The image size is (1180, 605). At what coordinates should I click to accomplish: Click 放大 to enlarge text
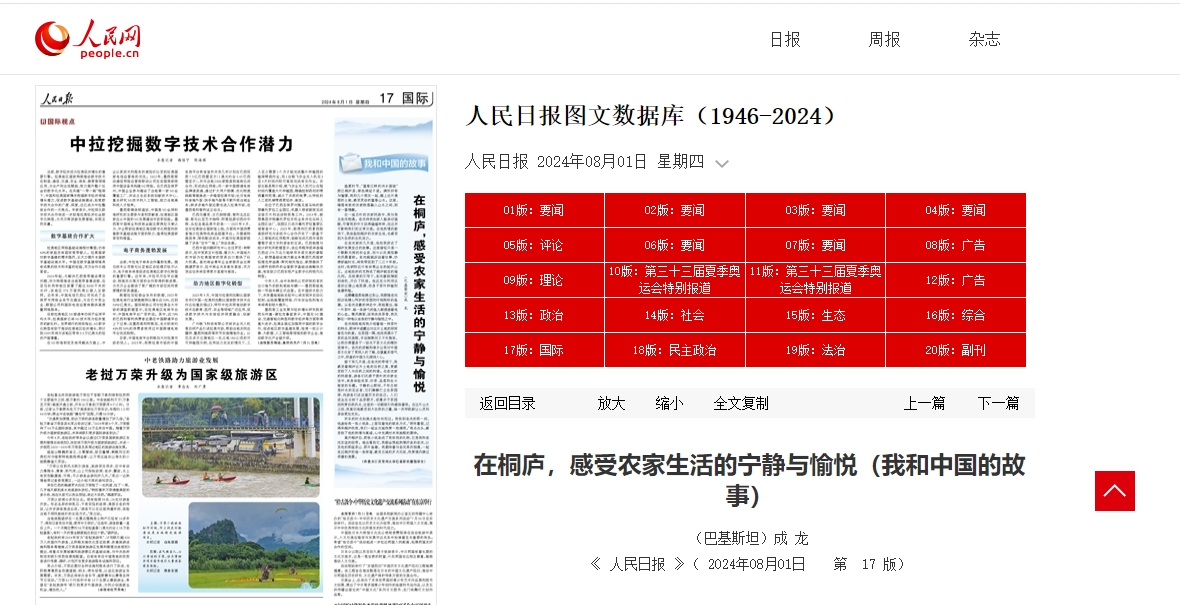coord(611,403)
